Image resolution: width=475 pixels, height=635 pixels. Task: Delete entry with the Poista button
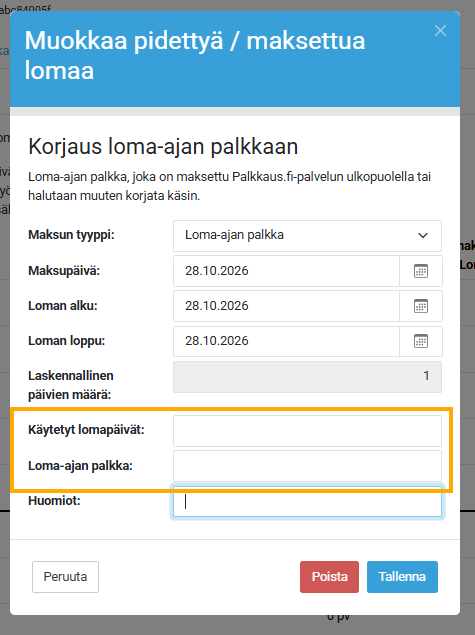tap(329, 577)
